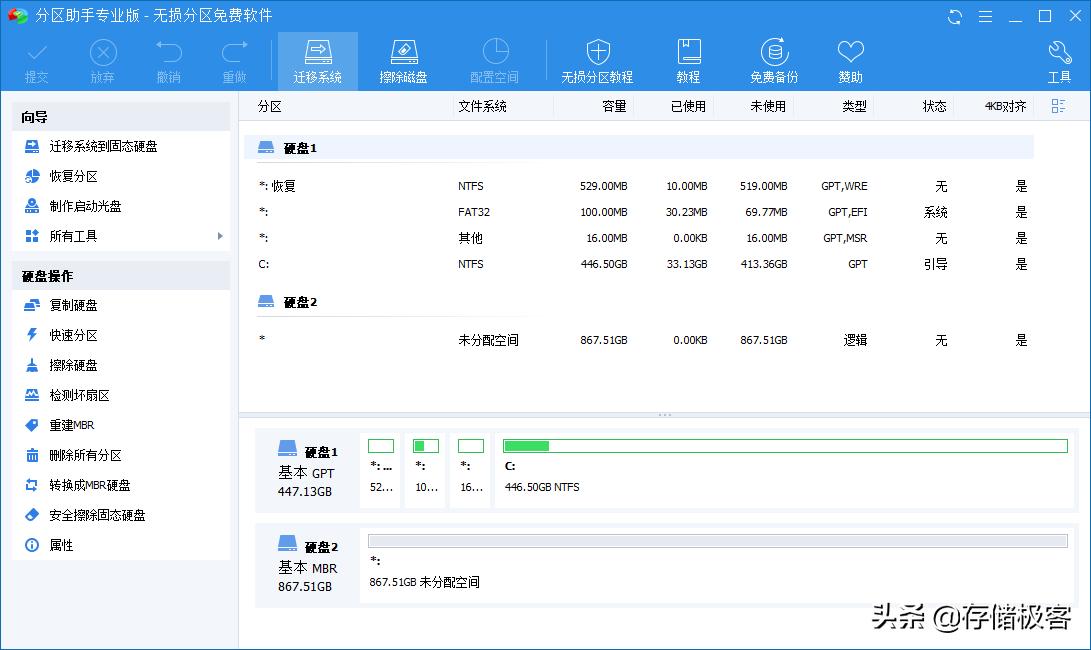Open the 擦除磁盘 wipe disk tool
This screenshot has height=650, width=1091.
click(x=403, y=58)
